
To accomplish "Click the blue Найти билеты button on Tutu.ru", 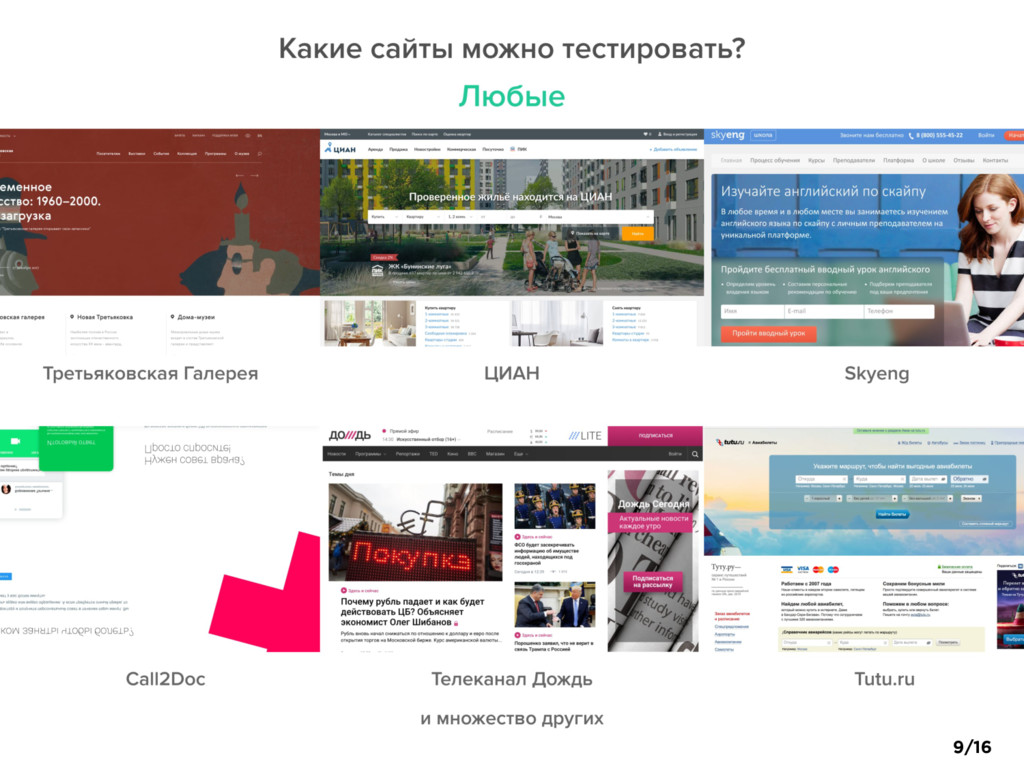I will coord(892,515).
